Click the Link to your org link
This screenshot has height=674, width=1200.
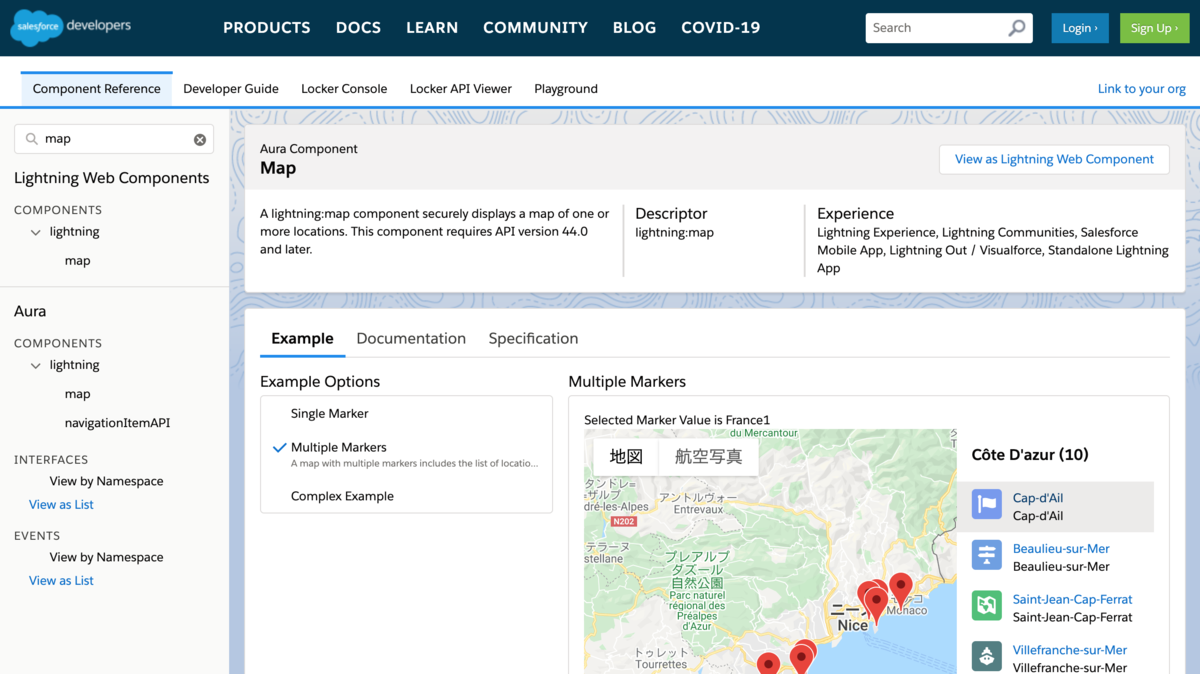tap(1142, 89)
